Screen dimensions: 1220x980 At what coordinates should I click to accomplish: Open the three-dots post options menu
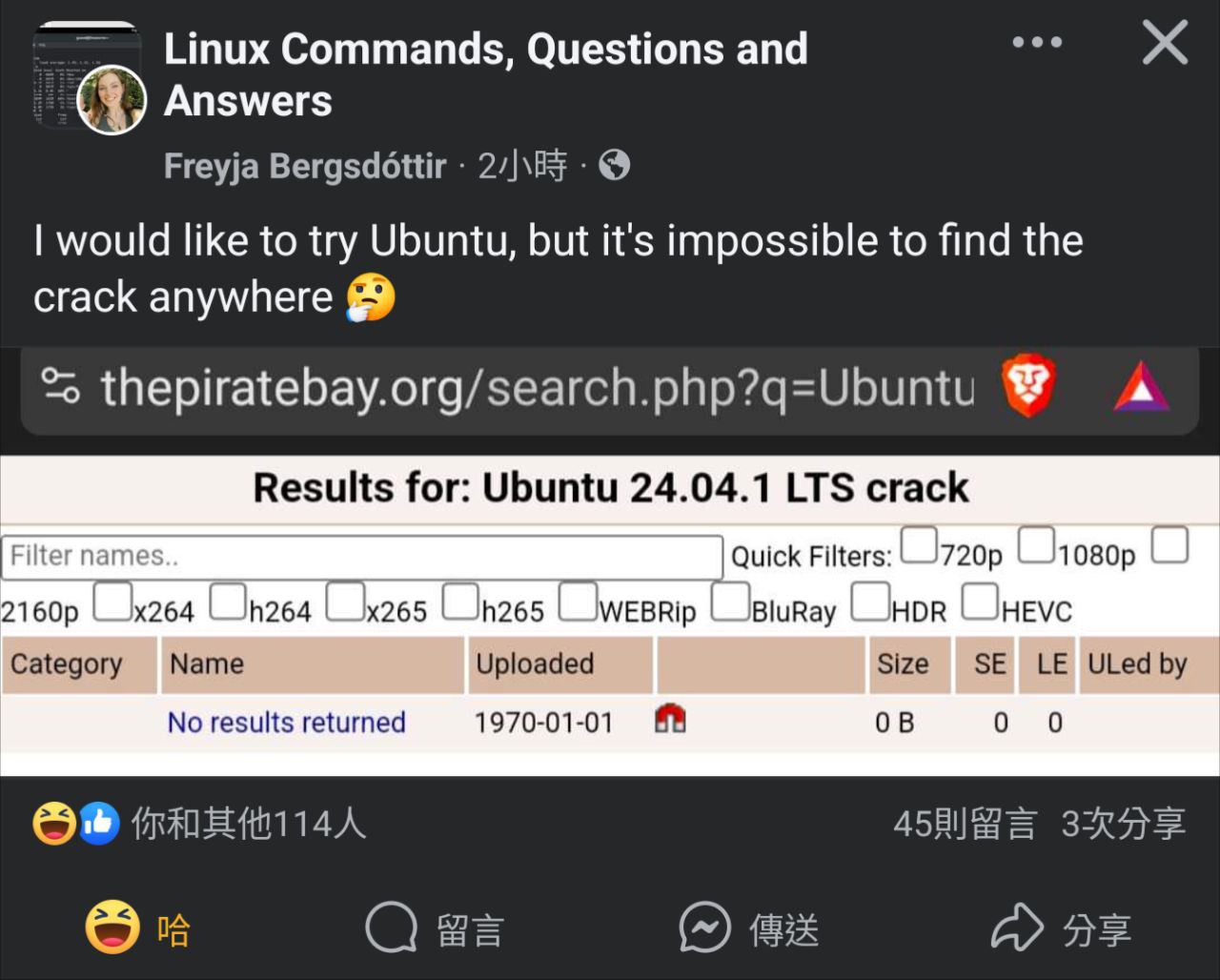1037,43
